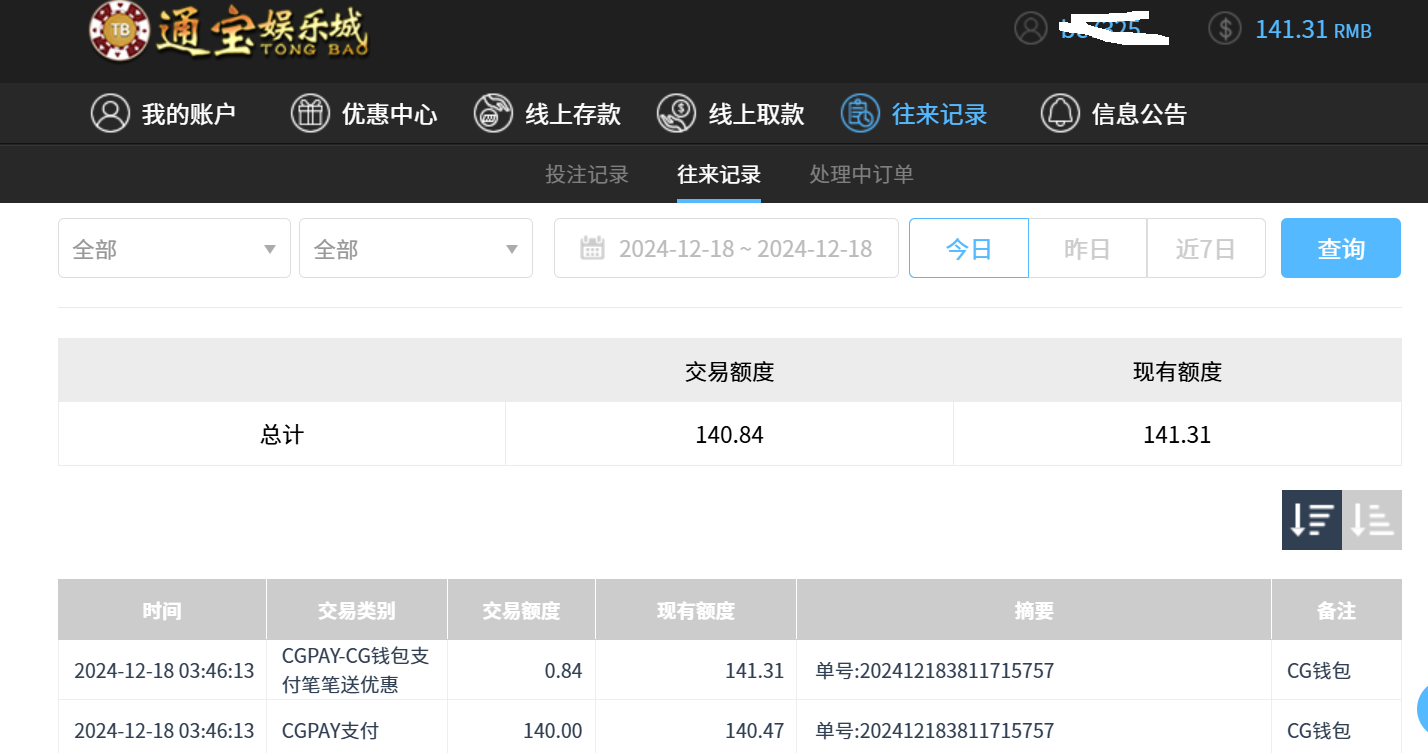Viewport: 1428px width, 753px height.
Task: Click the 查询 search button
Action: point(1340,248)
